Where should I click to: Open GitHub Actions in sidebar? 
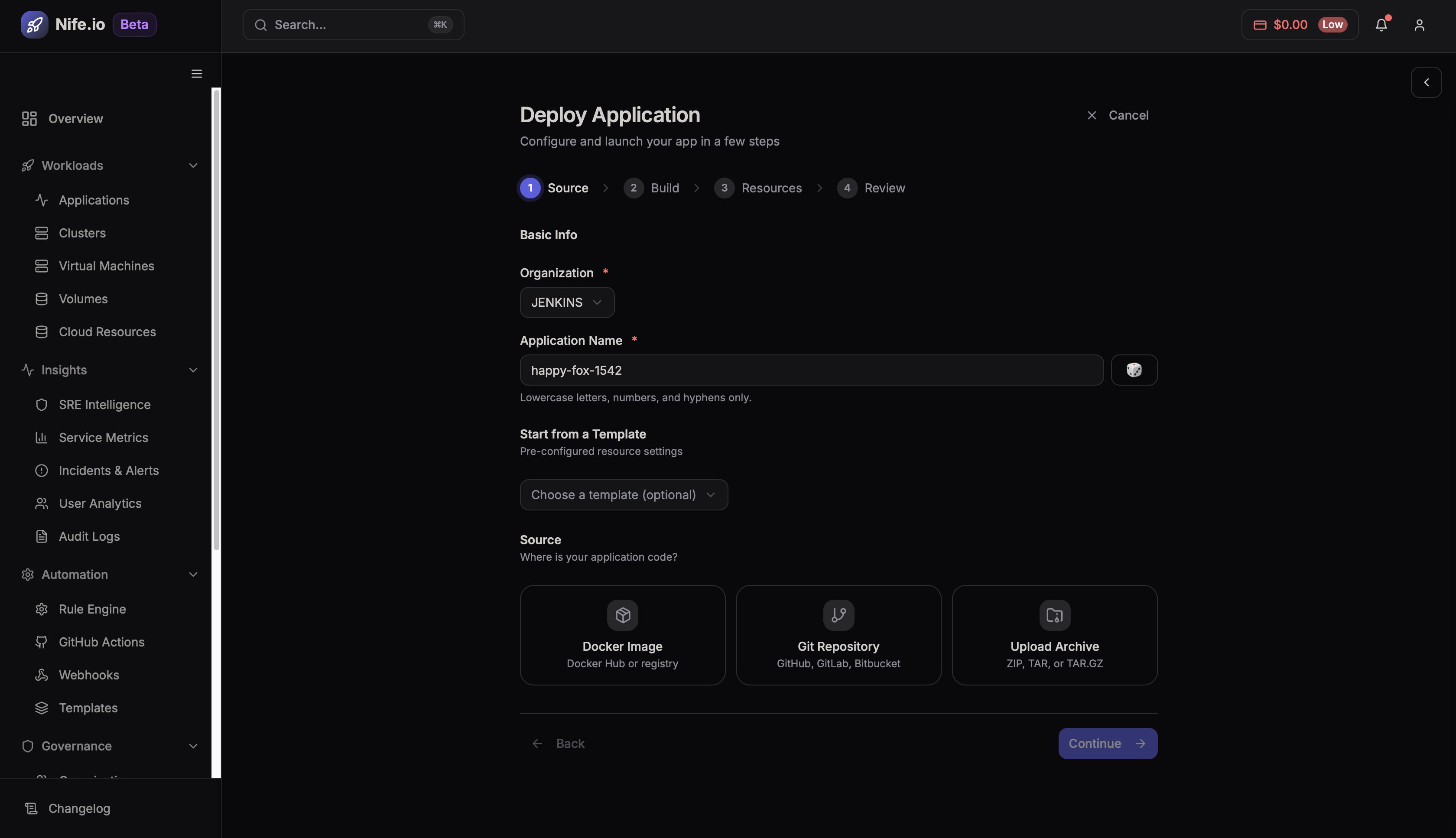[x=101, y=642]
